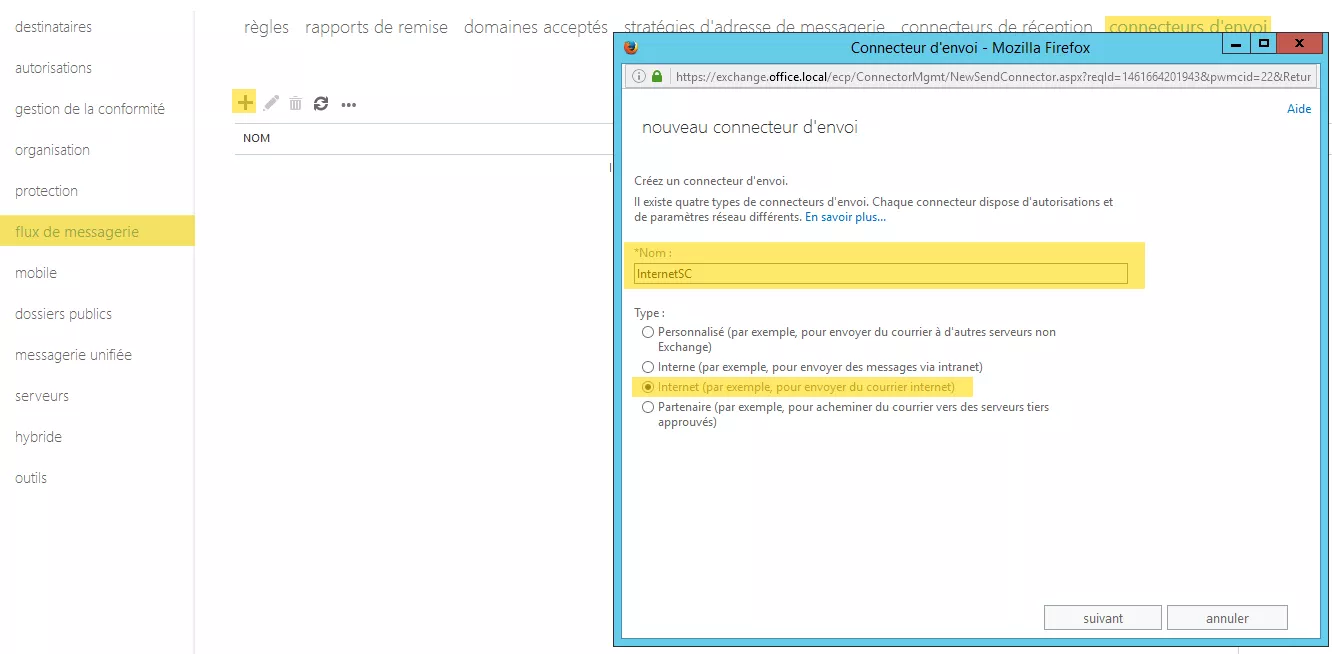Select the Partenaire connector type
The image size is (1332, 654).
click(648, 407)
